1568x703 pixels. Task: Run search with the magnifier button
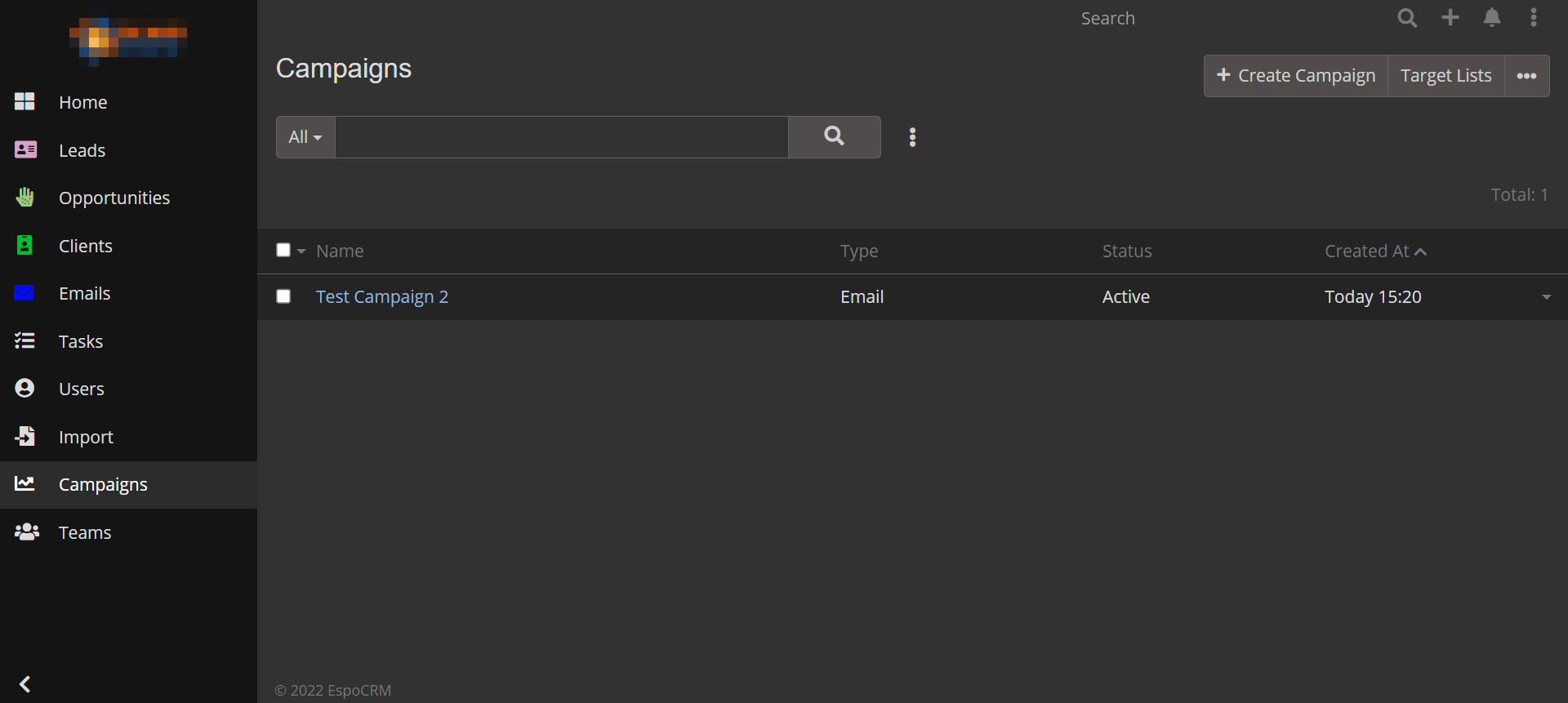tap(834, 136)
